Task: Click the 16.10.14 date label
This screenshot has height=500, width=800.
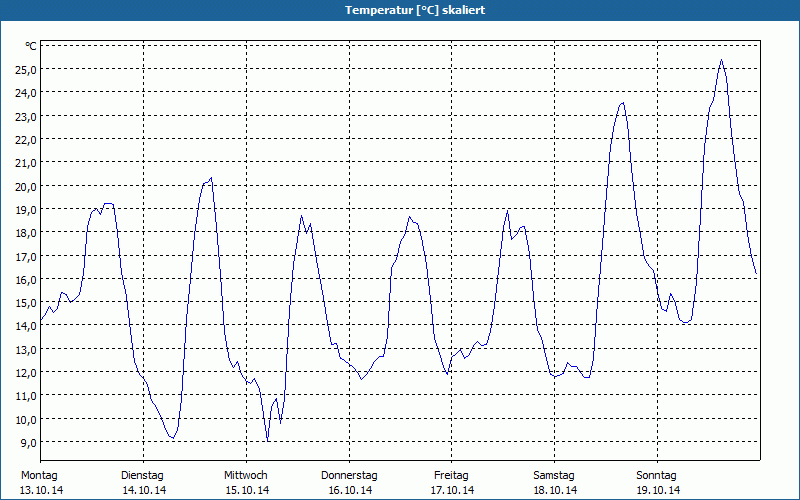Action: click(x=350, y=490)
